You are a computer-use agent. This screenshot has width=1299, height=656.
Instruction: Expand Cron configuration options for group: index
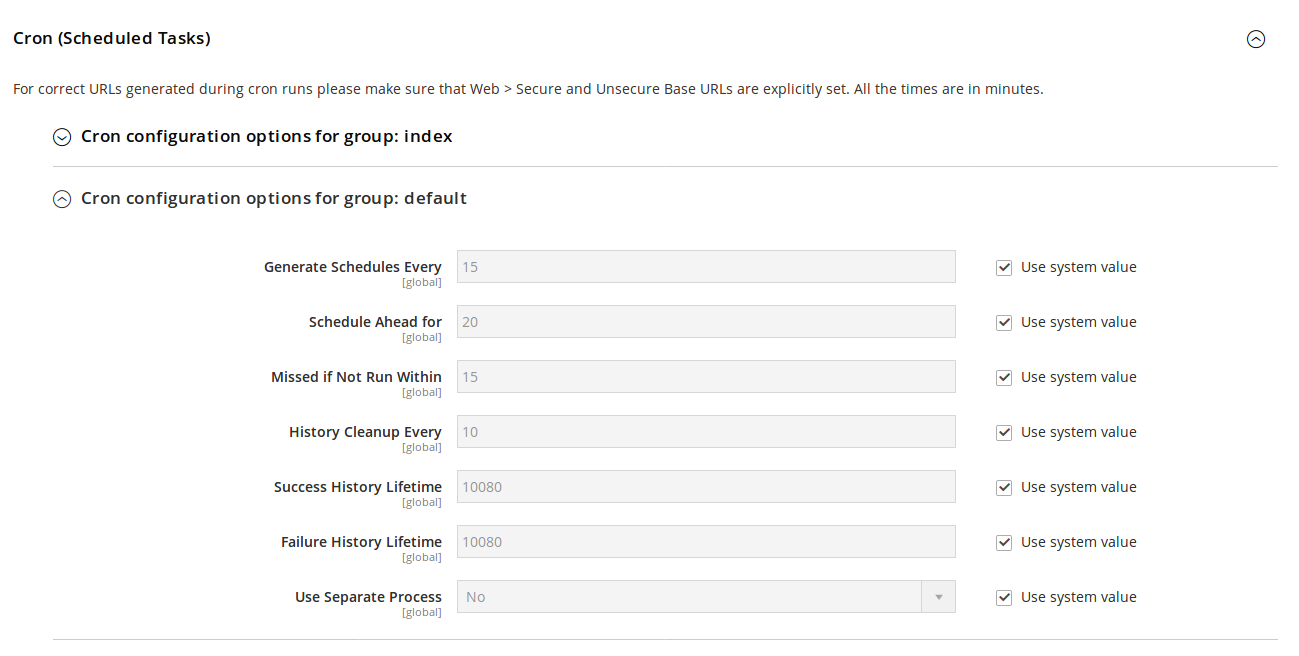coord(266,136)
